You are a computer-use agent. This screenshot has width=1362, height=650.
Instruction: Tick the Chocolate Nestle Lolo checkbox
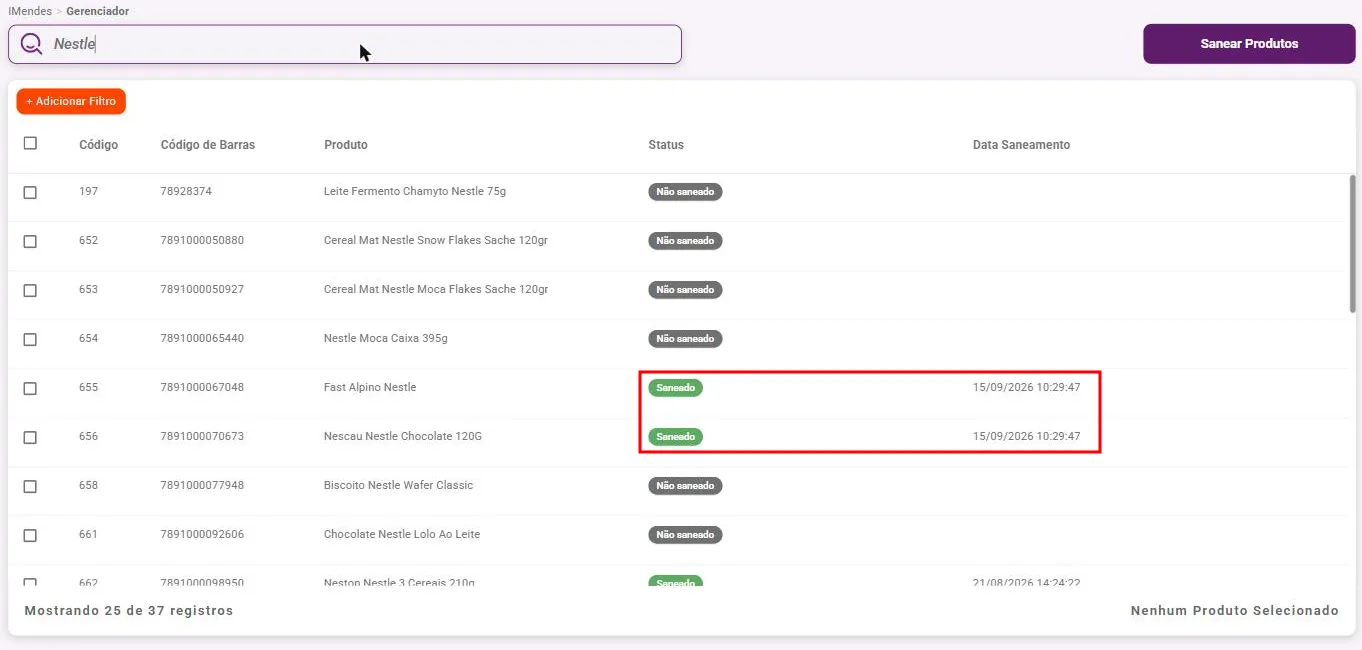(x=30, y=535)
